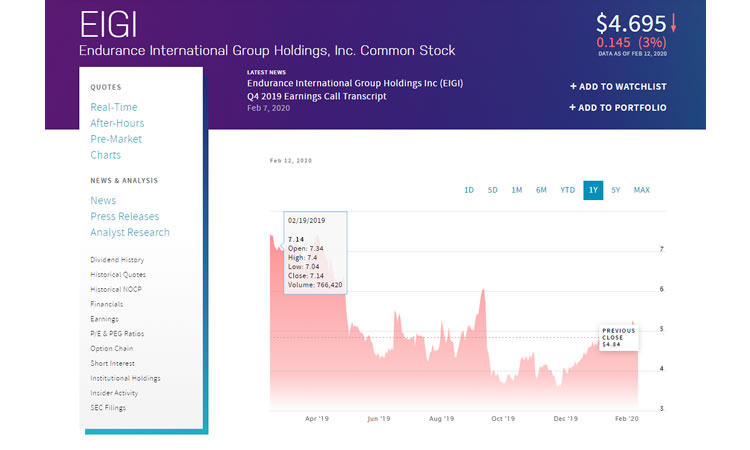View Short Interest data

tap(113, 363)
